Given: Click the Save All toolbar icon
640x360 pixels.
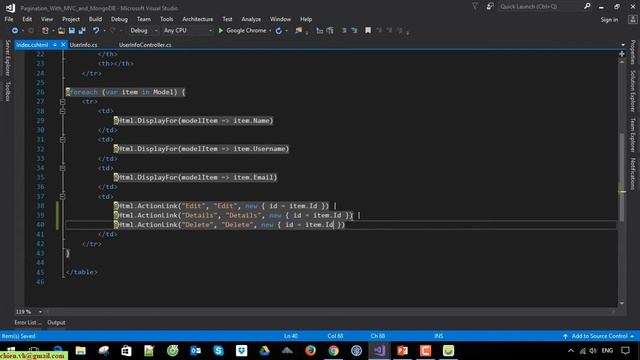Looking at the screenshot, I should coord(82,31).
